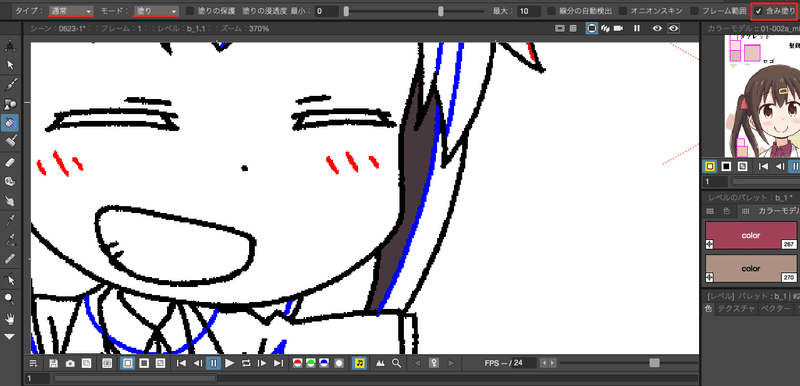Toggle the 塗りの保護 checkbox
The width and height of the screenshot is (800, 386).
(190, 11)
